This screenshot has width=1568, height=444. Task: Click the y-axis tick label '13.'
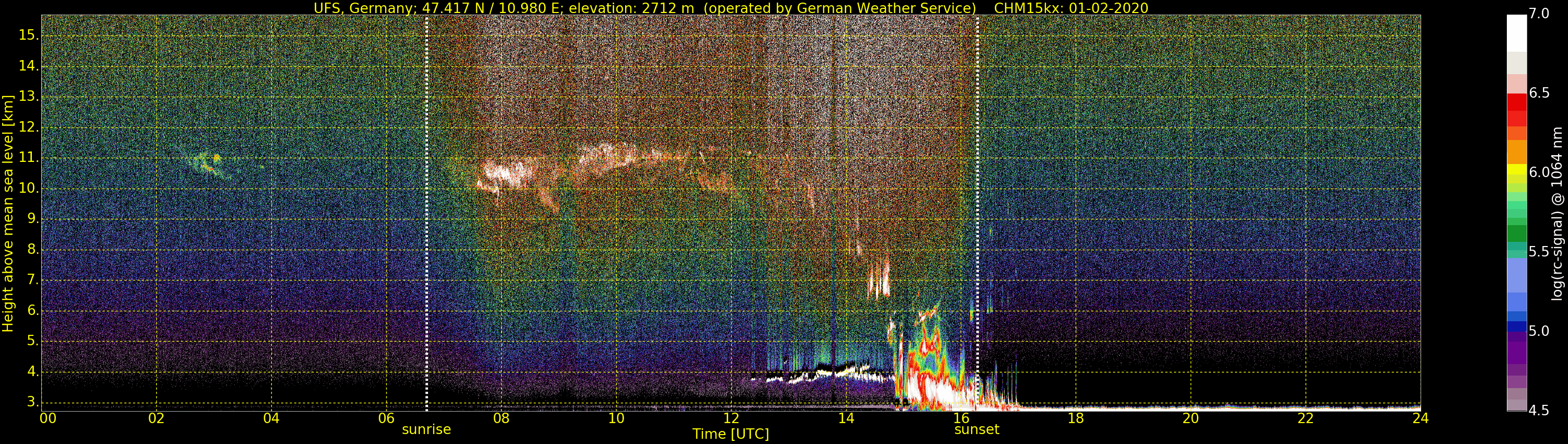pos(28,97)
